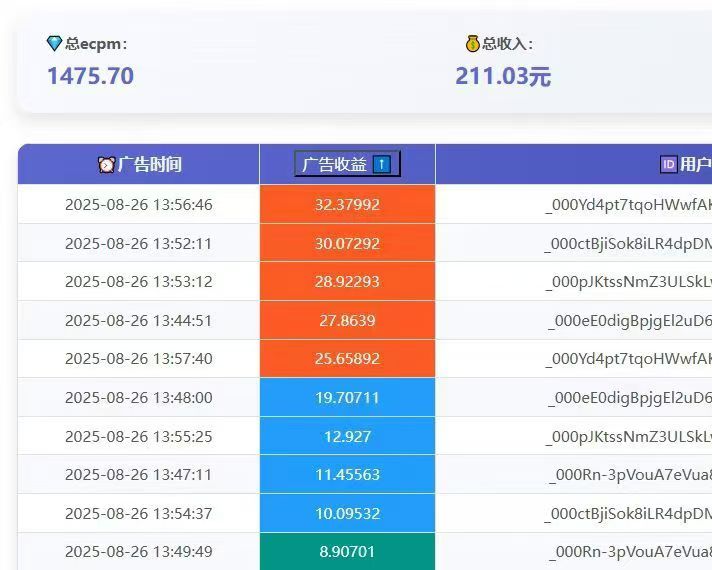Sort by the 广告收益 button

(x=347, y=164)
